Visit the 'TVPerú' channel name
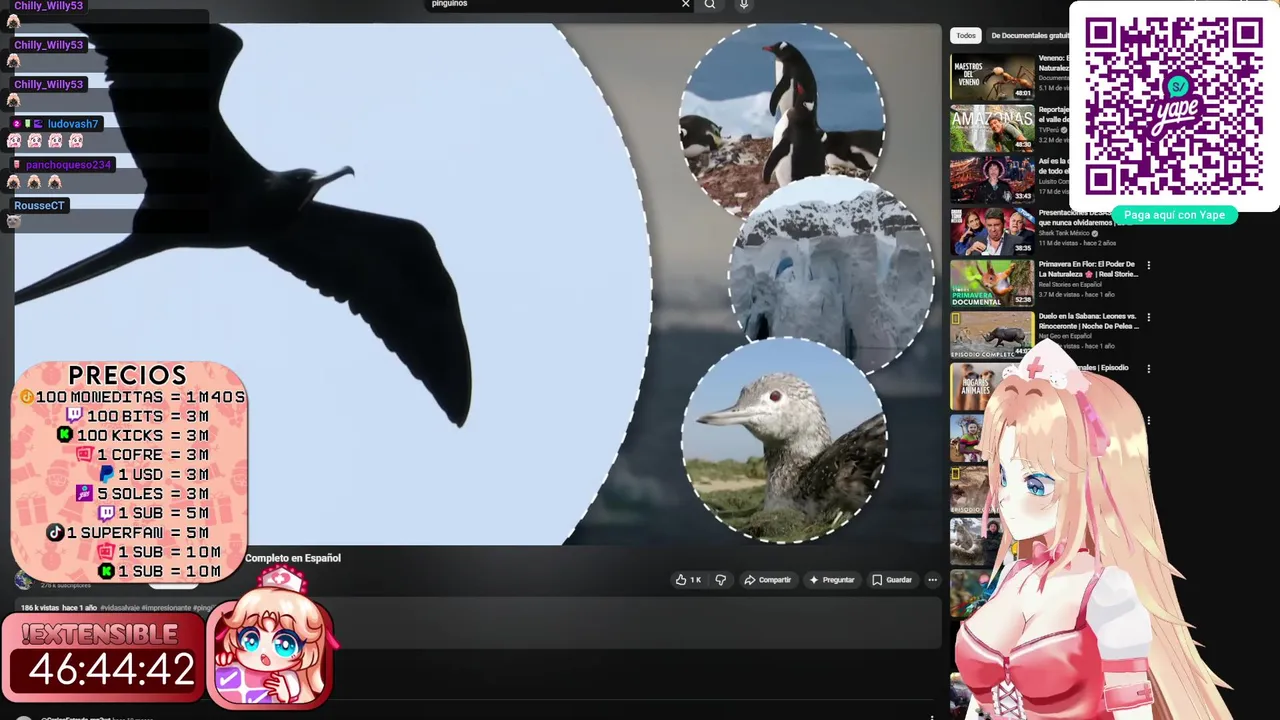 coord(1049,130)
